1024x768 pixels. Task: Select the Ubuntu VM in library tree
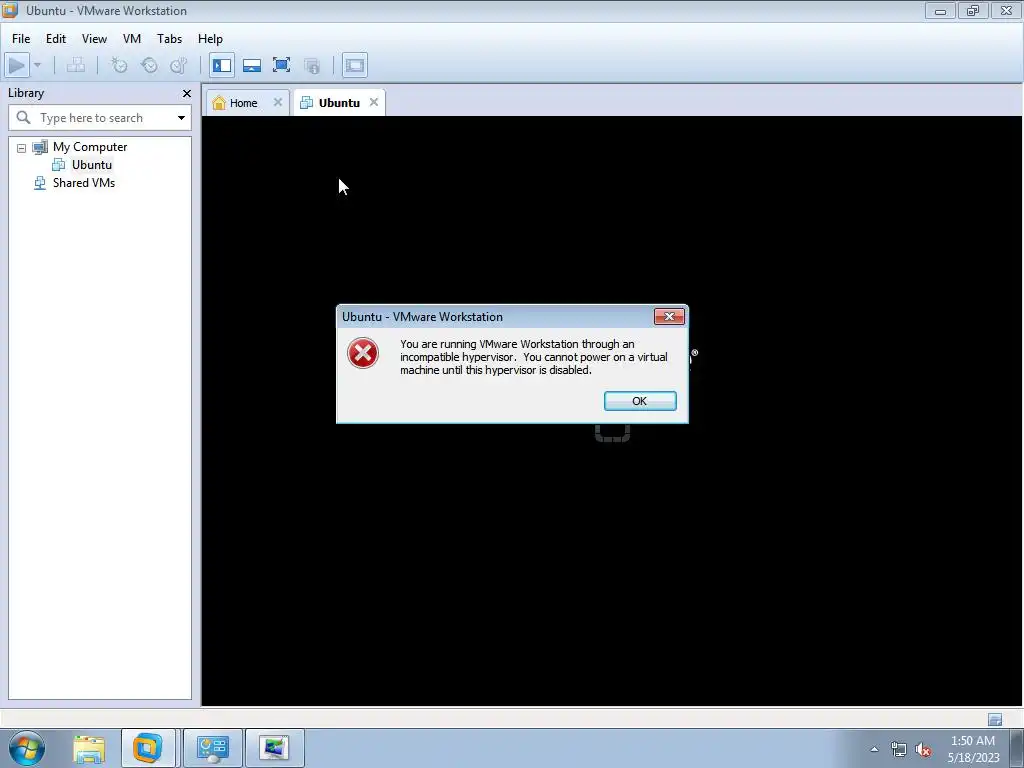point(92,165)
